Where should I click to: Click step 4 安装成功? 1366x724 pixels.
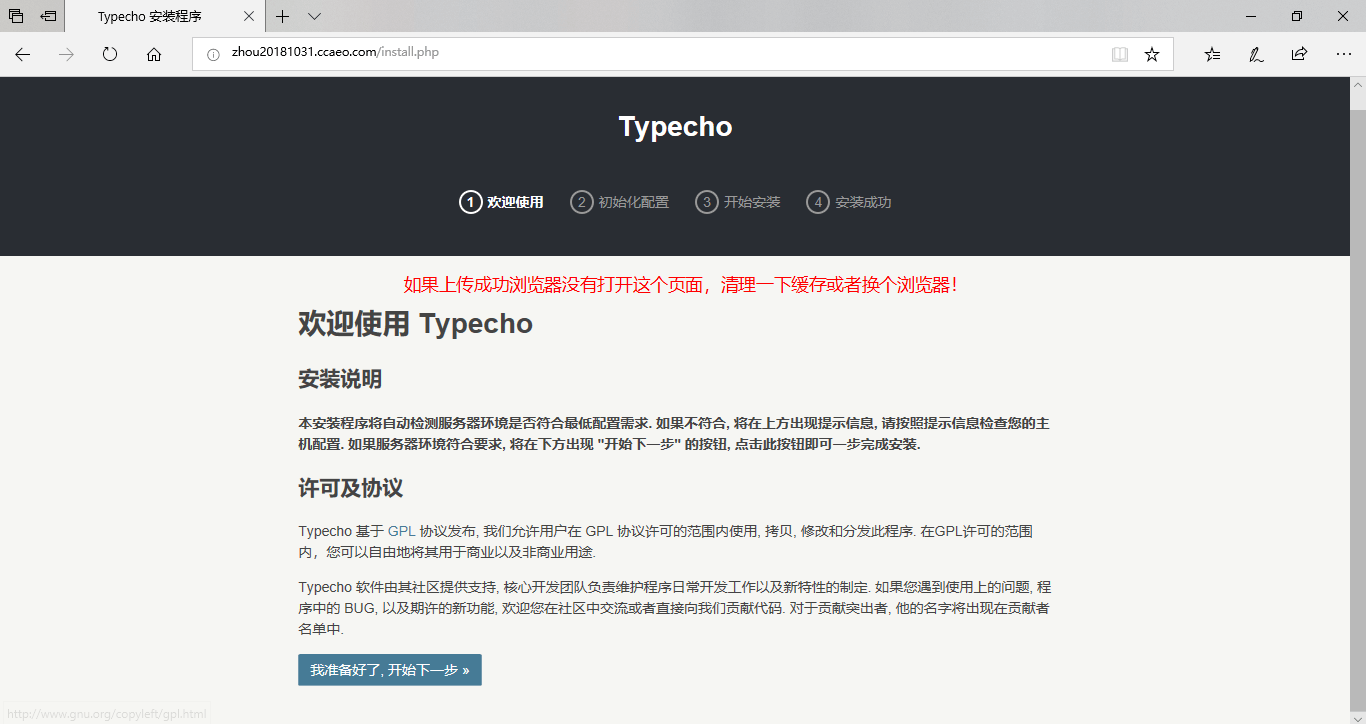click(848, 202)
